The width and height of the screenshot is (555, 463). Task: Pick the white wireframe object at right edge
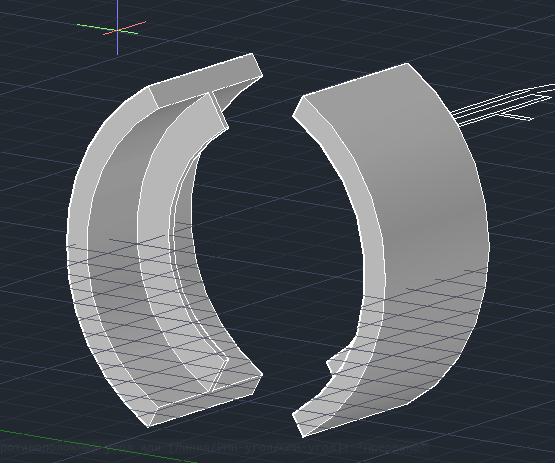[x=503, y=105]
